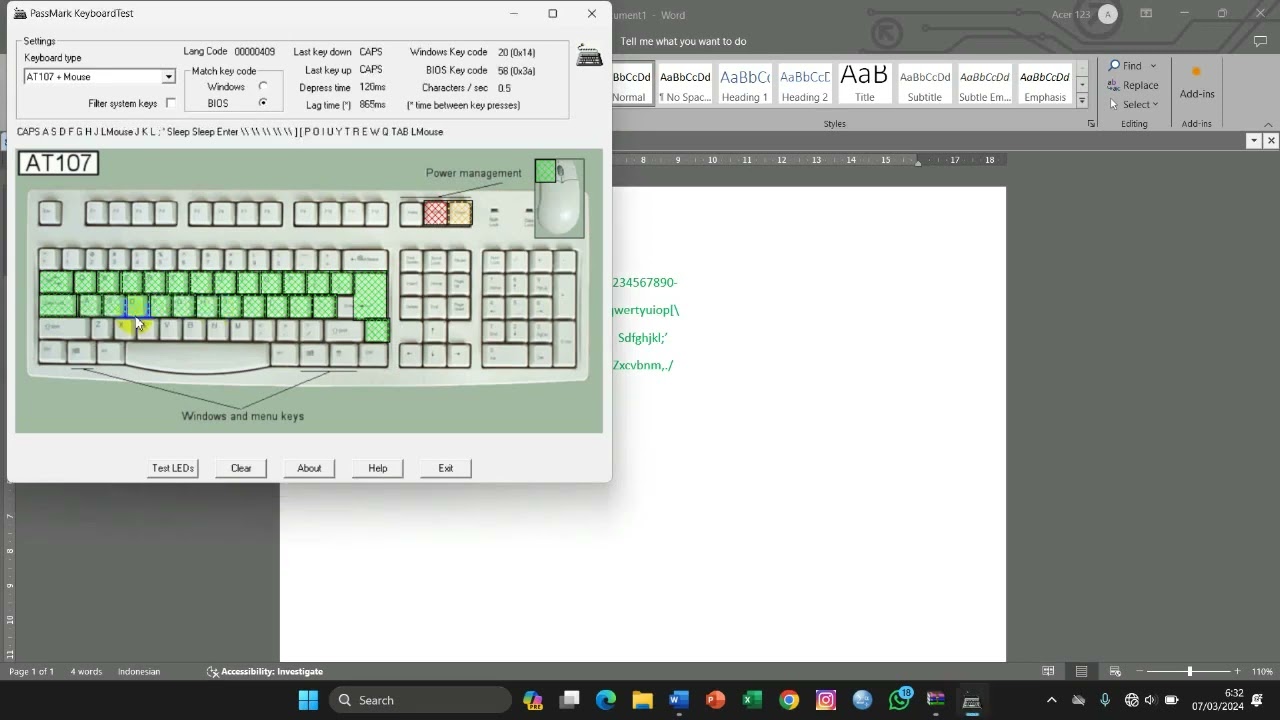
Task: Click the 110% zoom level in Word
Action: pyautogui.click(x=1262, y=671)
